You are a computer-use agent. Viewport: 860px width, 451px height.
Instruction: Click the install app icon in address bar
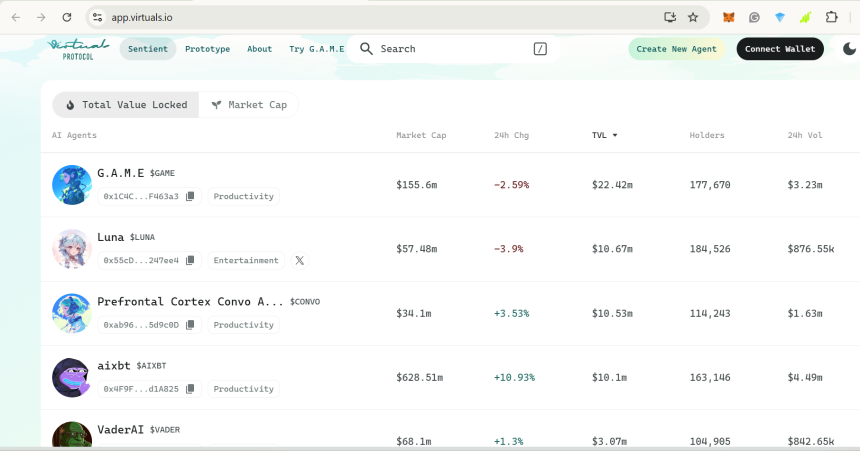coord(670,18)
